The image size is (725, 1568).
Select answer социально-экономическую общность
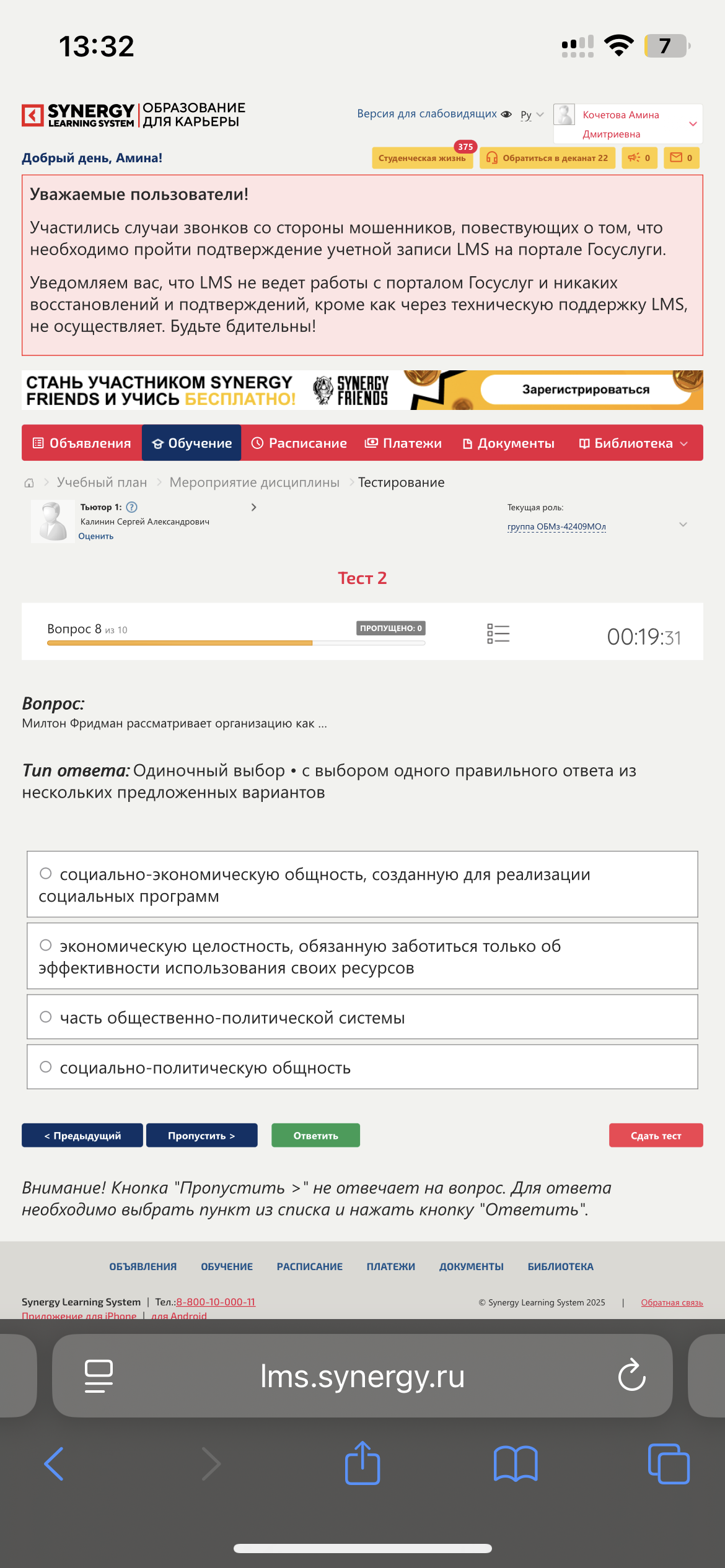[362, 884]
